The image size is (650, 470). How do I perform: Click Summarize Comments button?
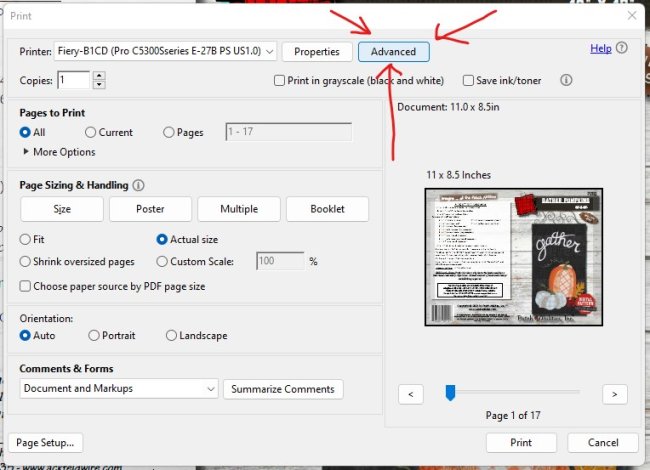pyautogui.click(x=283, y=389)
